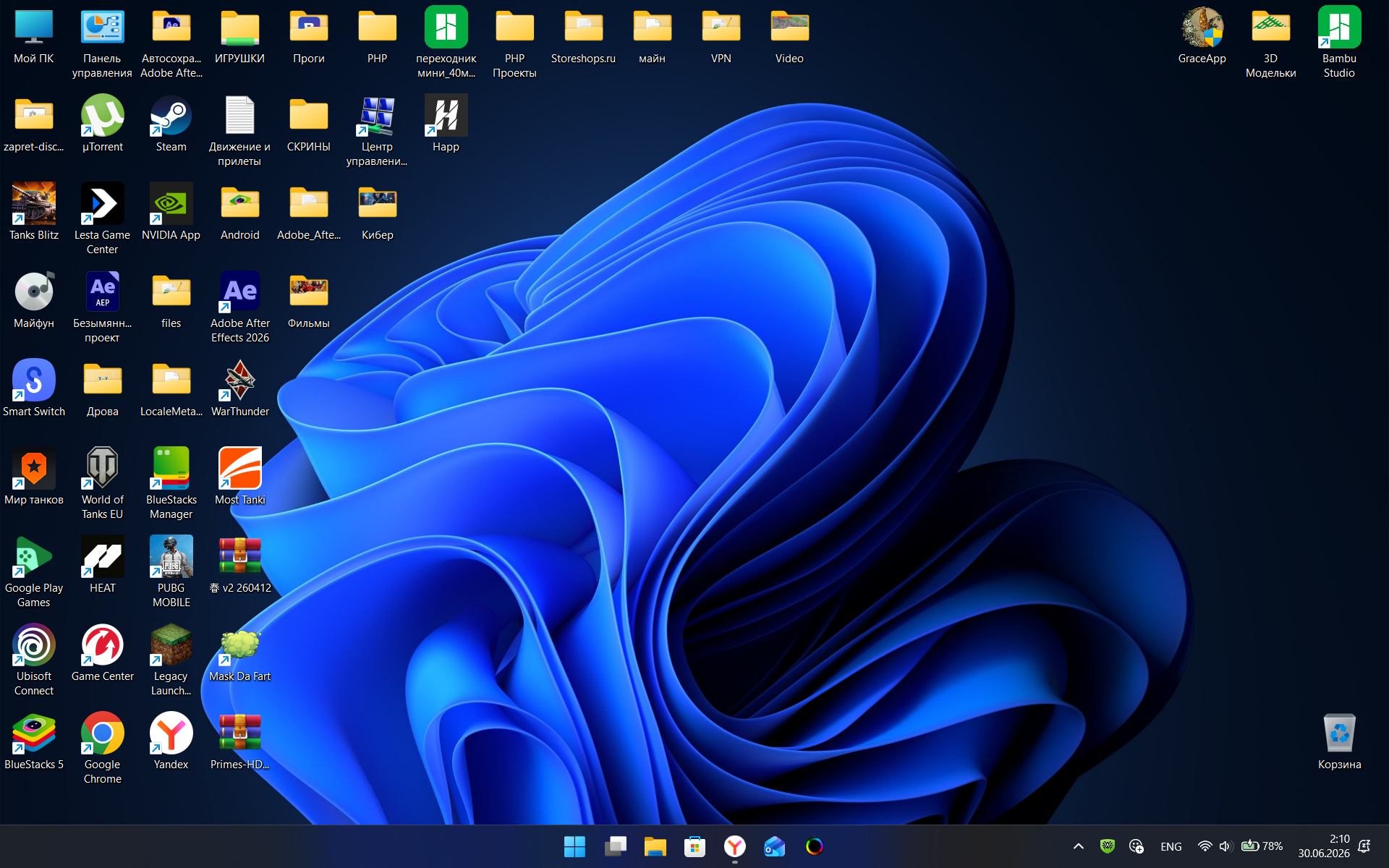
Task: Open the notification center bell
Action: tap(1364, 846)
